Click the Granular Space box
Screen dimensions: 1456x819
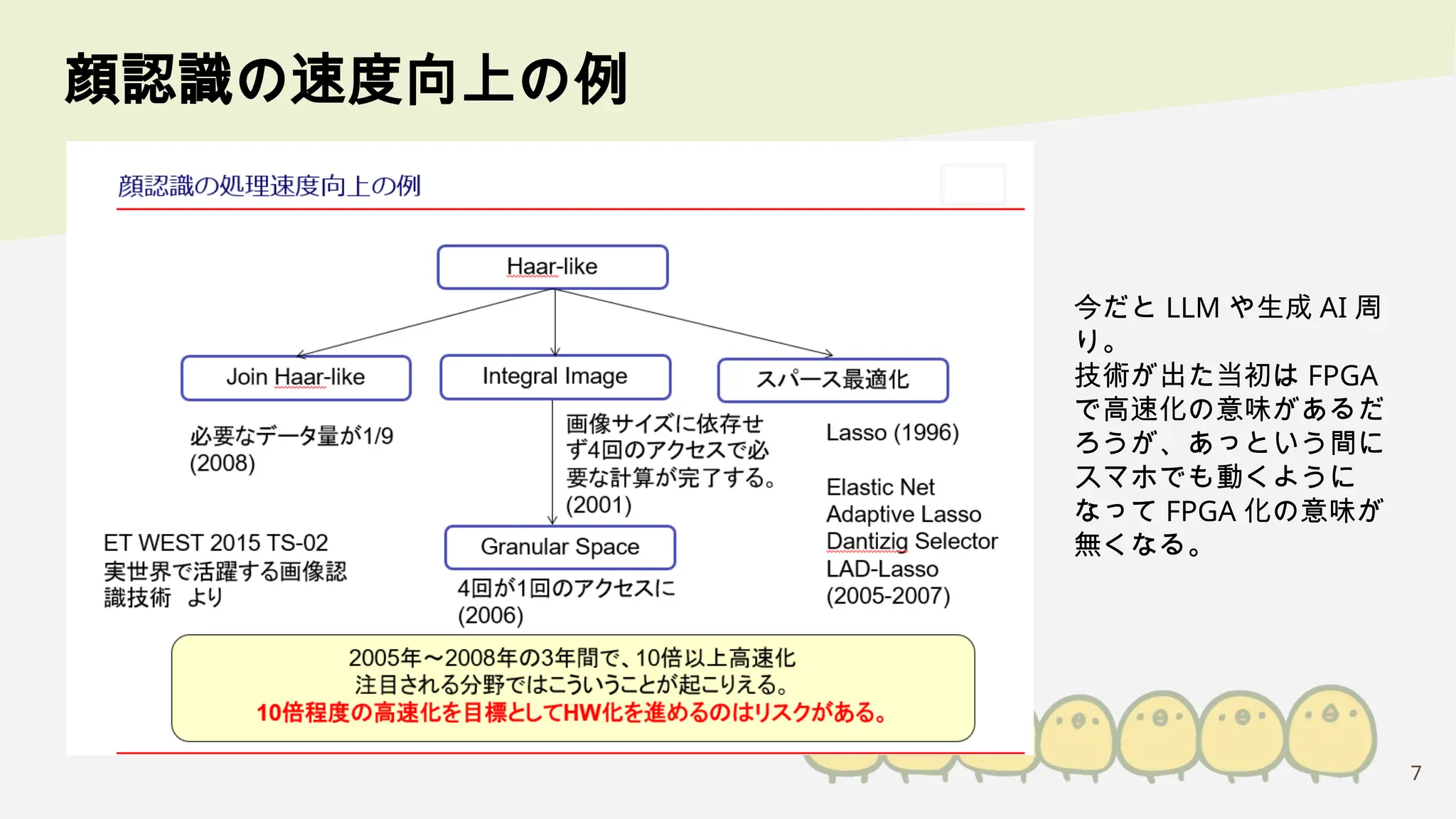tap(560, 547)
